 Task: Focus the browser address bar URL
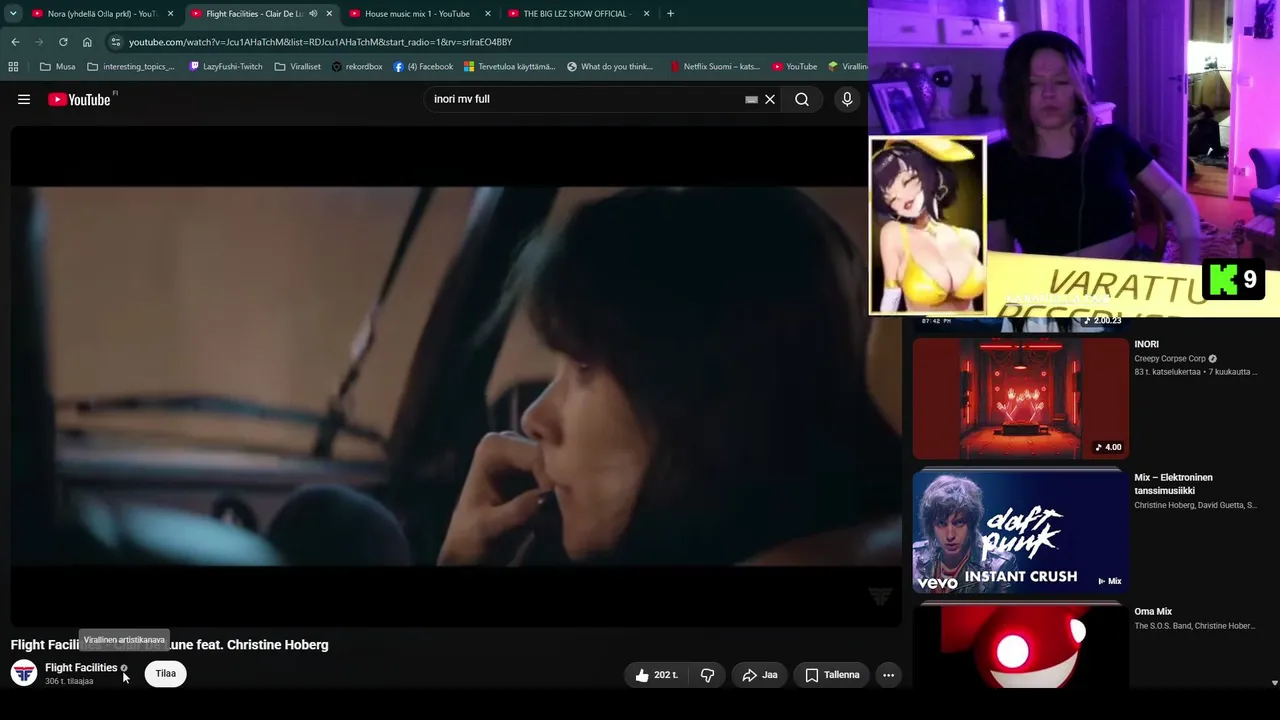pyautogui.click(x=320, y=42)
